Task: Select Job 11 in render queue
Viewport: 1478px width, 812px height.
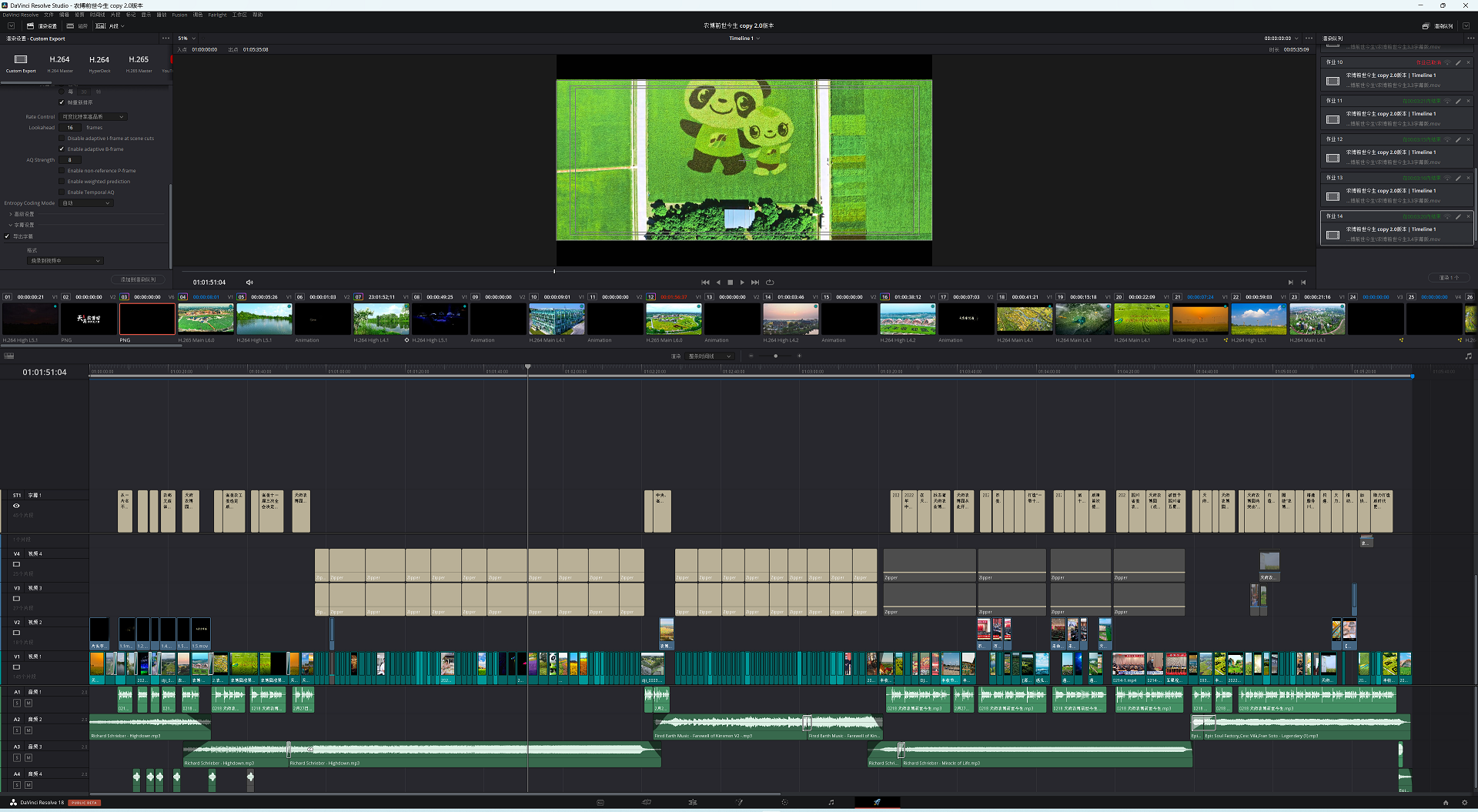Action: pyautogui.click(x=1397, y=114)
